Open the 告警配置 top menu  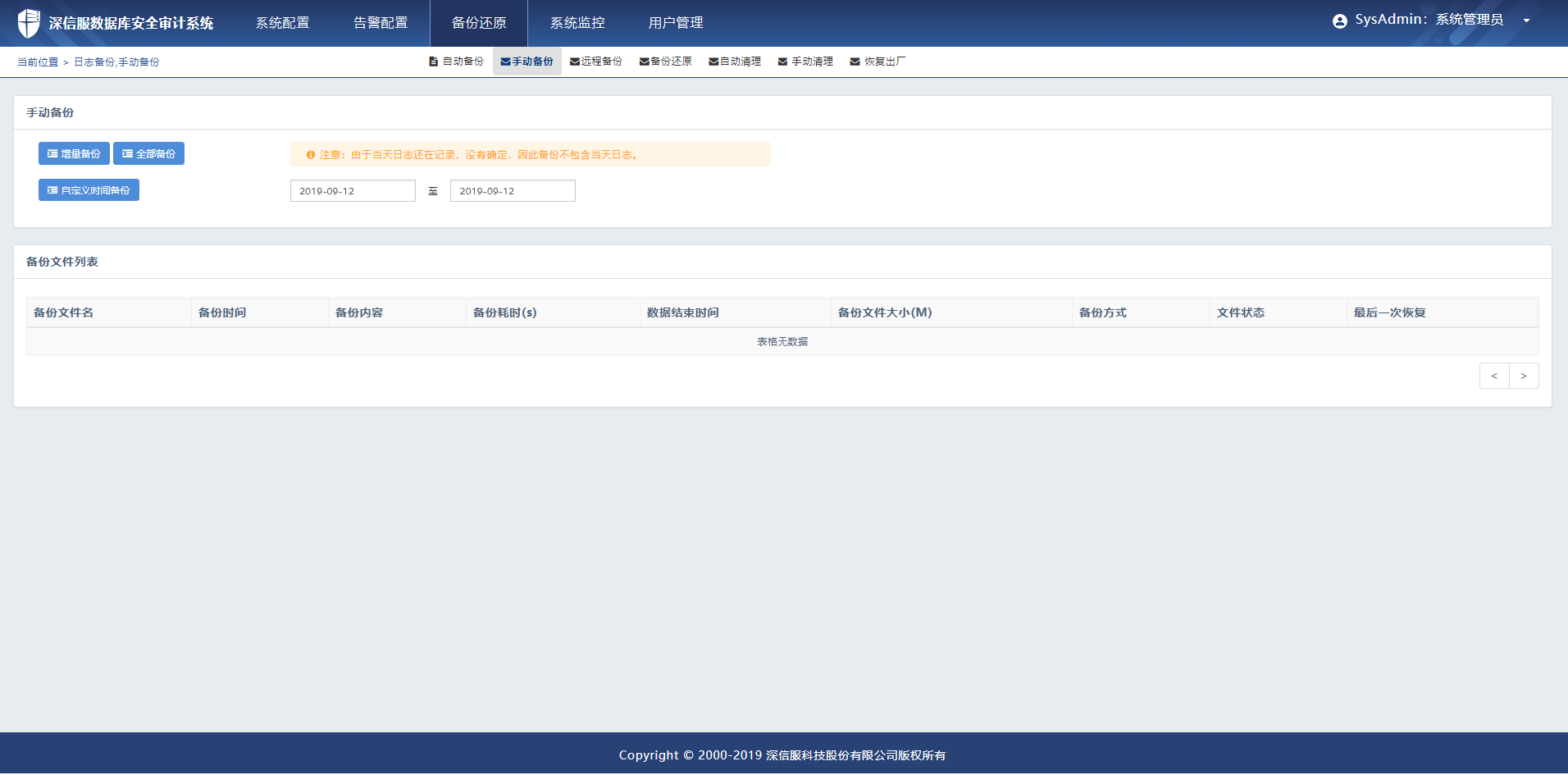click(x=381, y=23)
